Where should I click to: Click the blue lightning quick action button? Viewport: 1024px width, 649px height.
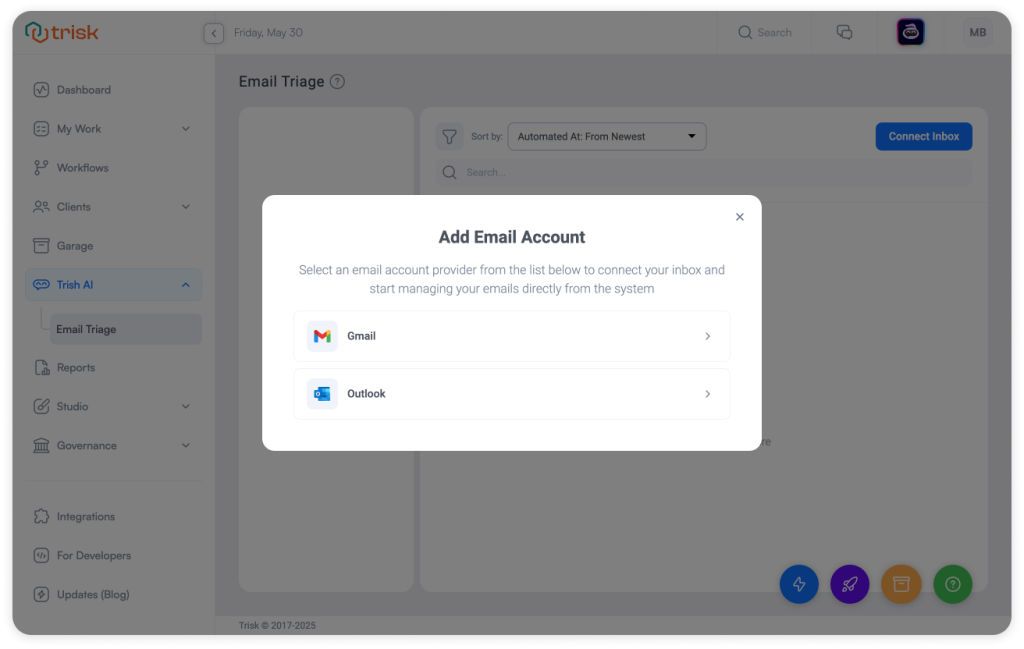point(799,584)
